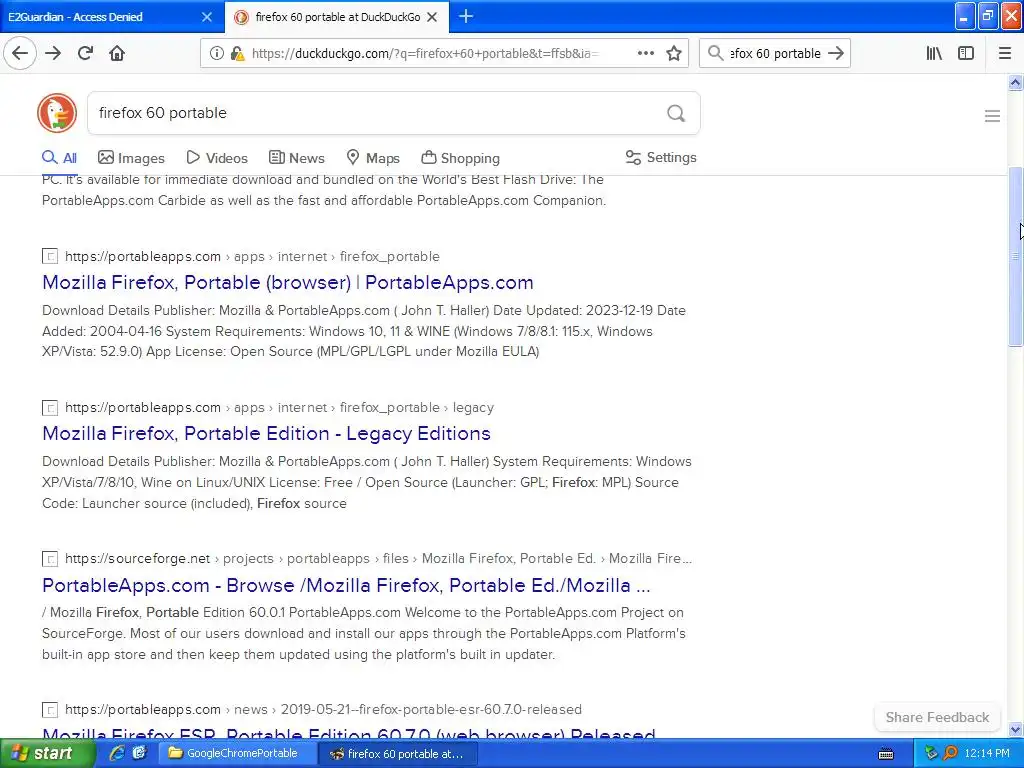Toggle the Firefox sidebar view
Image resolution: width=1024 pixels, height=768 pixels.
coord(966,54)
